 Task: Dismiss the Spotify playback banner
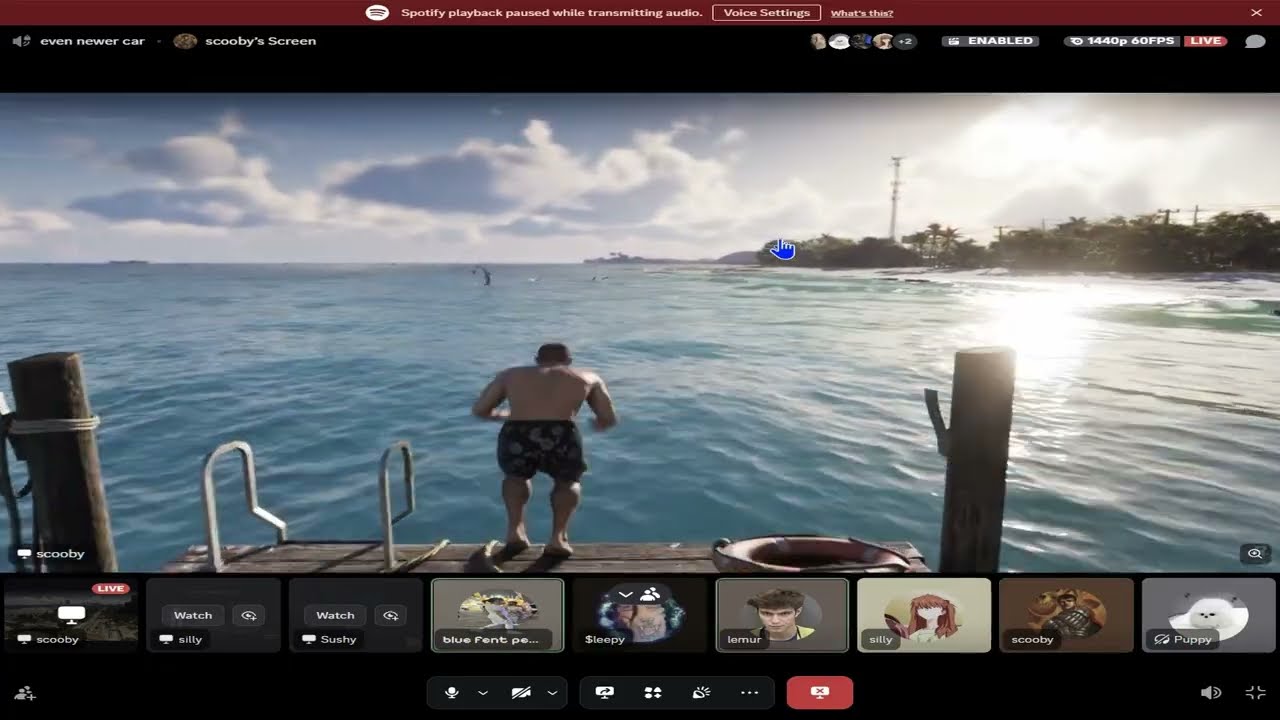(x=1256, y=13)
